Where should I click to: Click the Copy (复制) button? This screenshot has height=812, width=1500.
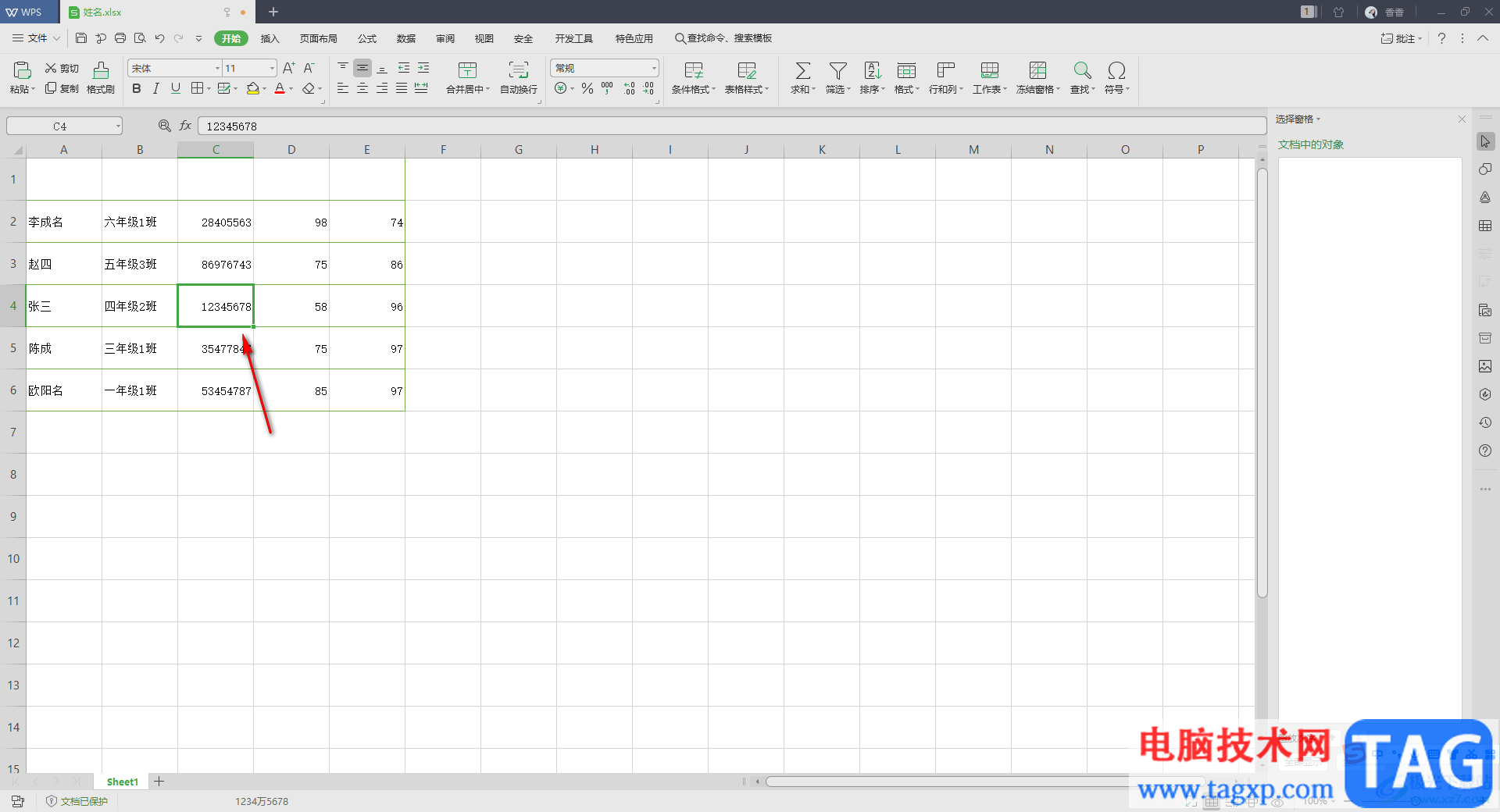(x=62, y=89)
